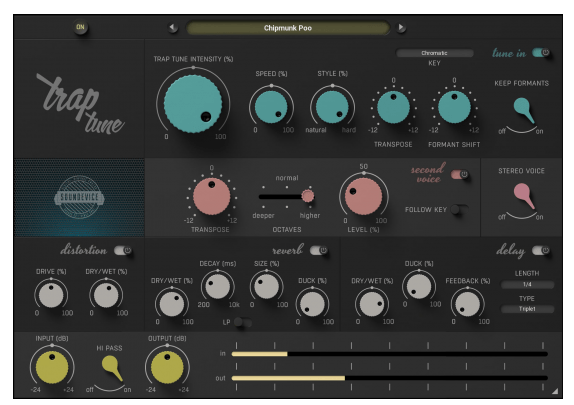
Task: Click the reverb Size knob
Action: pos(266,286)
